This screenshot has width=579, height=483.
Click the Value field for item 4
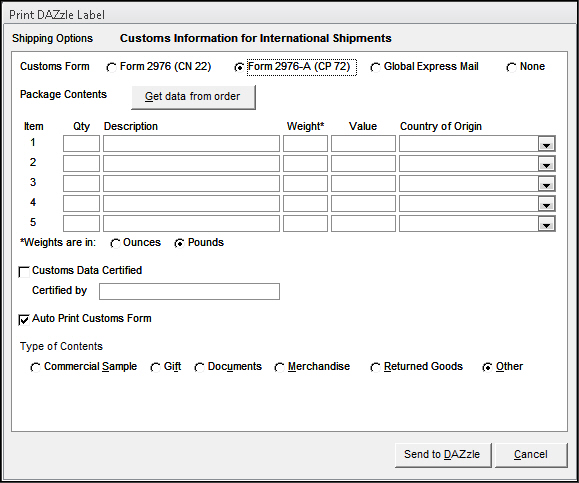363,203
